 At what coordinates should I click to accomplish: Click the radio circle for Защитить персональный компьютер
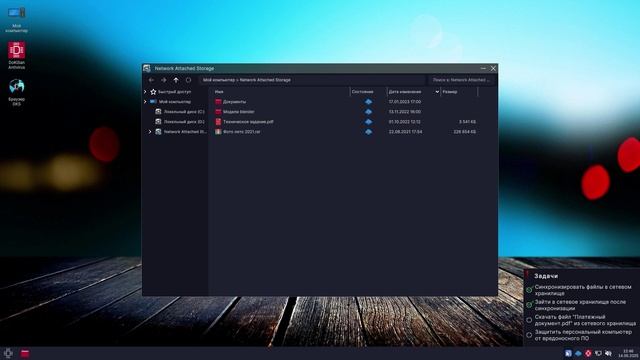[529, 335]
